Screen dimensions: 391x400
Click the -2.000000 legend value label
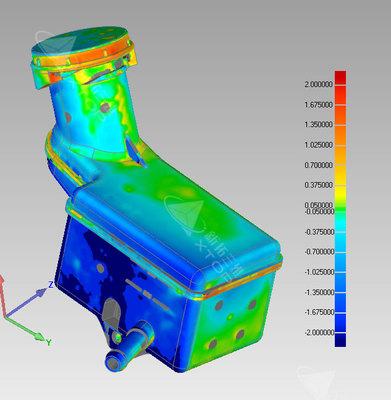click(x=319, y=332)
